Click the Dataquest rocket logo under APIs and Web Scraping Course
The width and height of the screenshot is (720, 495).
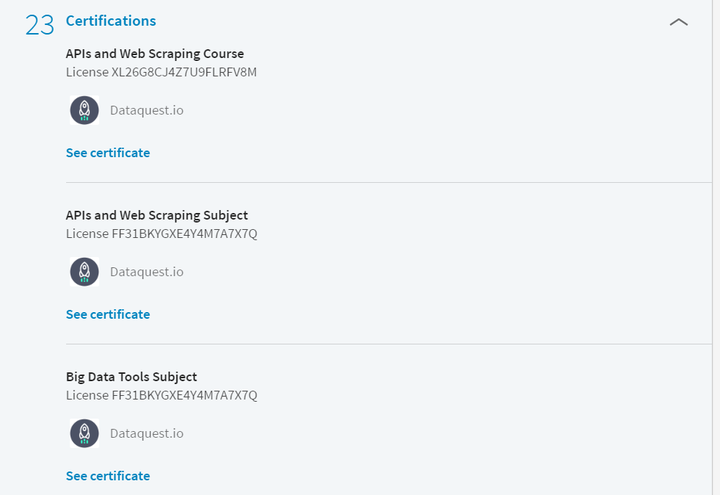coord(84,110)
